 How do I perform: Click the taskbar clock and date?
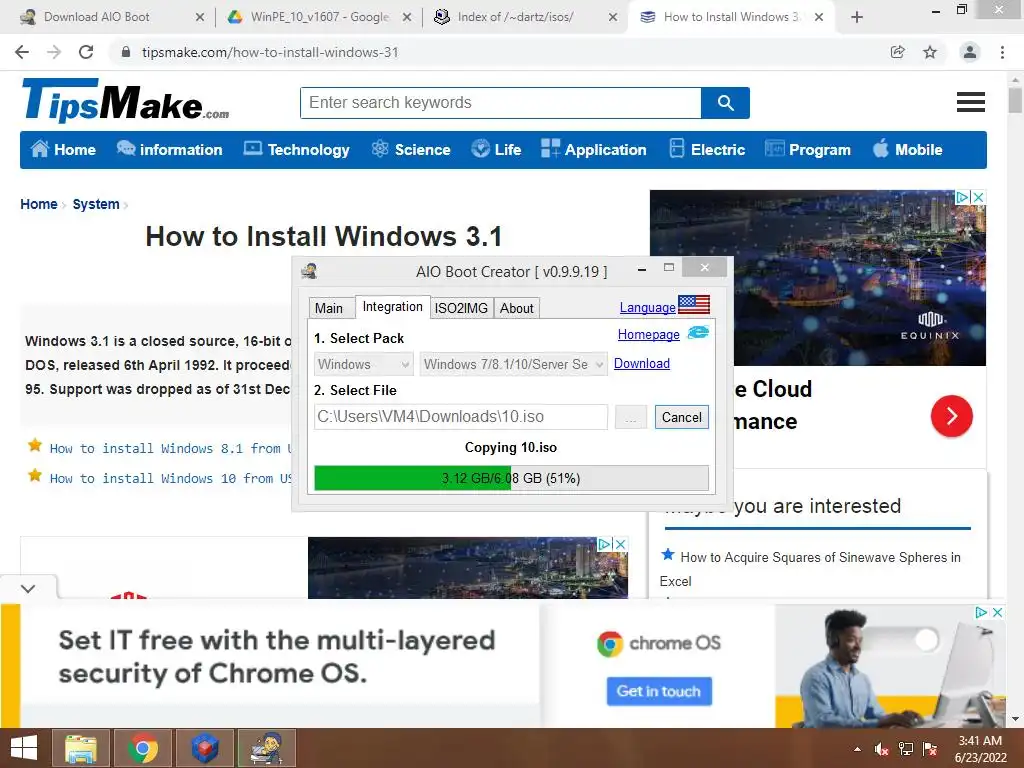[x=980, y=749]
